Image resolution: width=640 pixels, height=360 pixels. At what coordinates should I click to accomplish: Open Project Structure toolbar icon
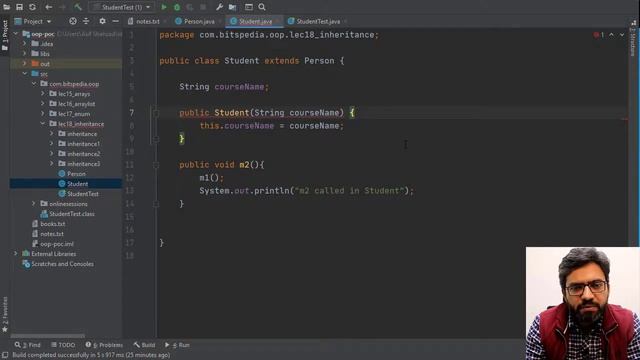[232, 7]
